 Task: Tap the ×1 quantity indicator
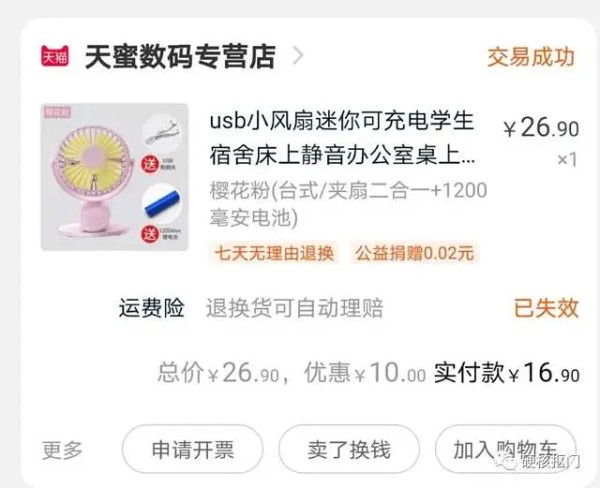click(567, 160)
